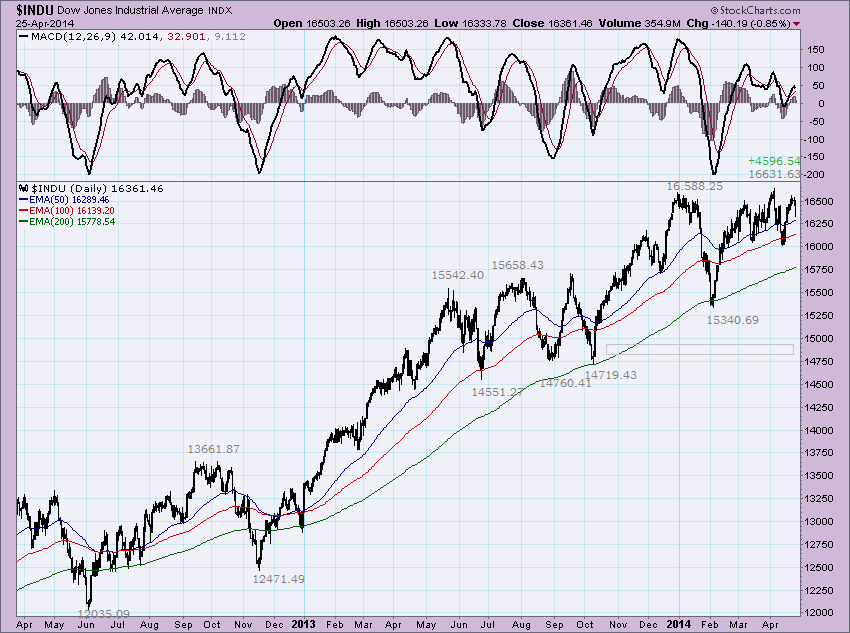Click the 12250 price axis tick

(819, 590)
